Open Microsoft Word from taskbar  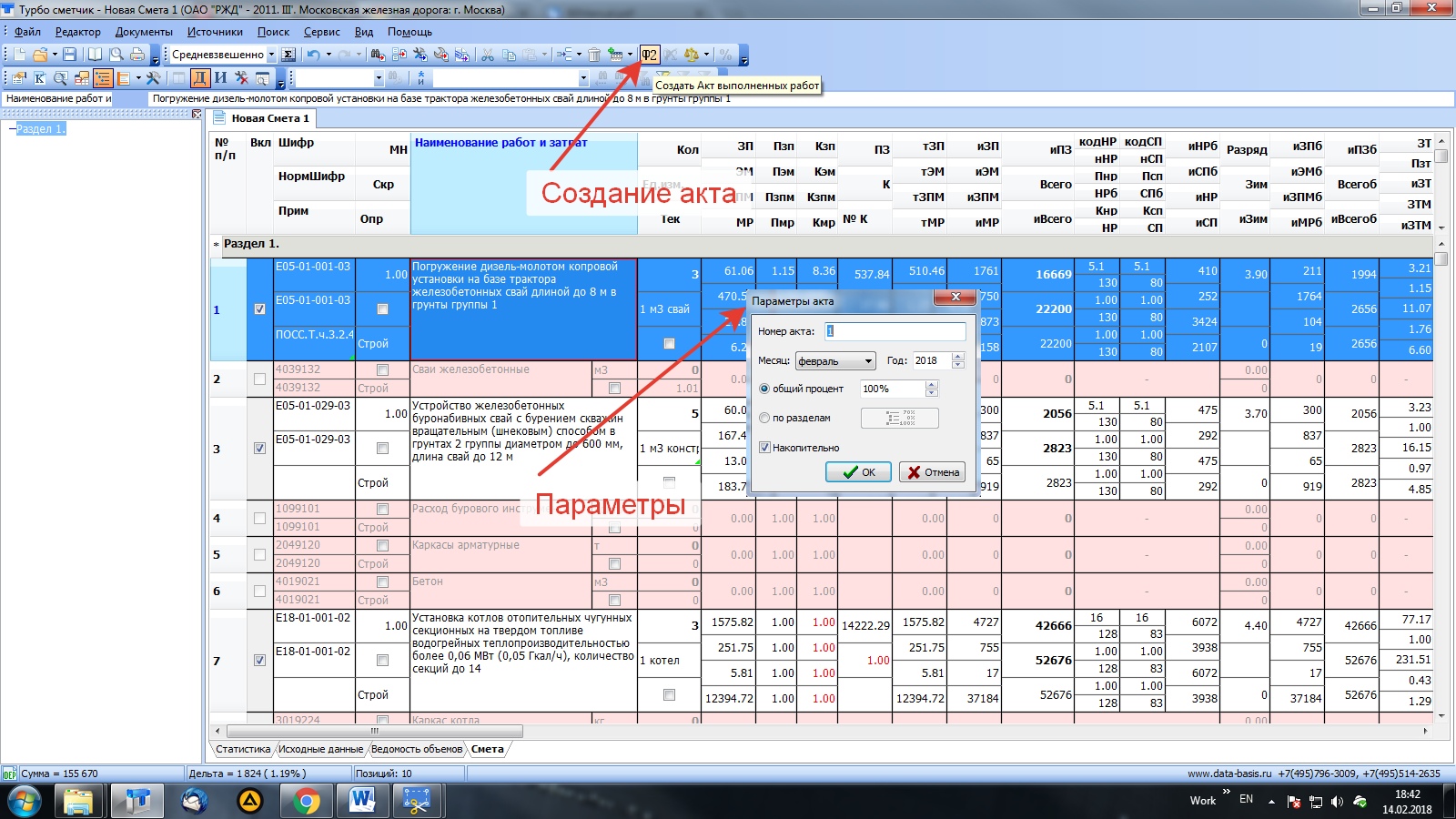point(362,801)
